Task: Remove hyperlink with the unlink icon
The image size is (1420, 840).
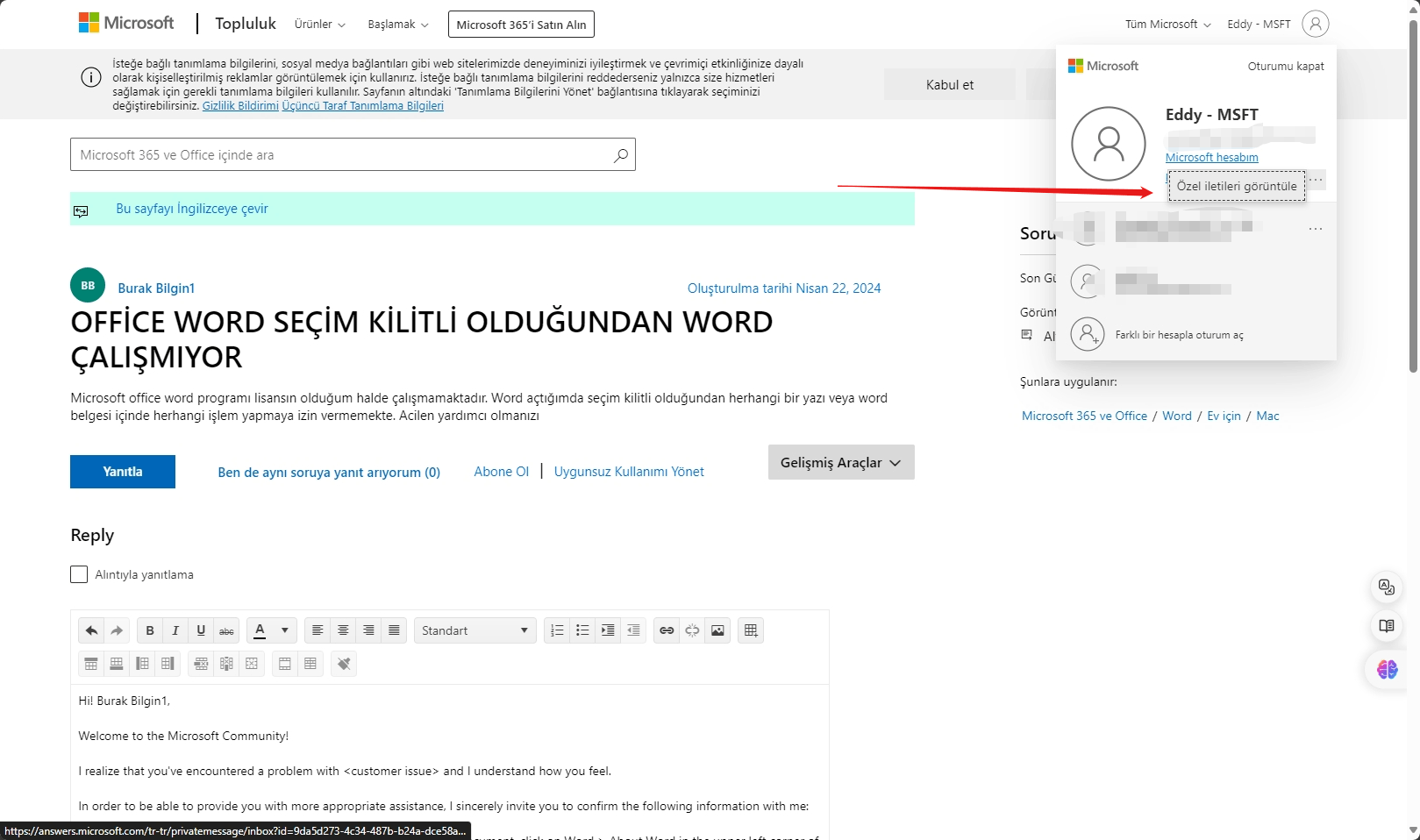Action: 692,630
